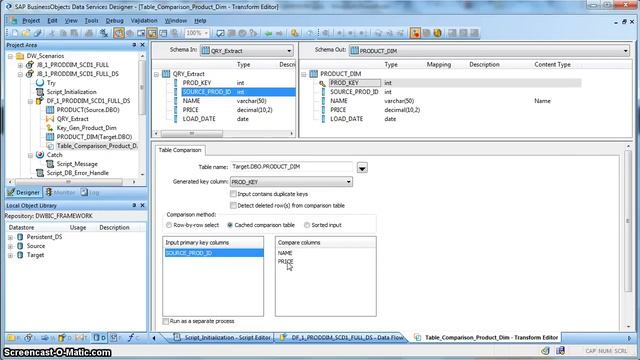The image size is (640, 360).
Task: Open the Projects tab icon in object library
Action: click(11, 338)
